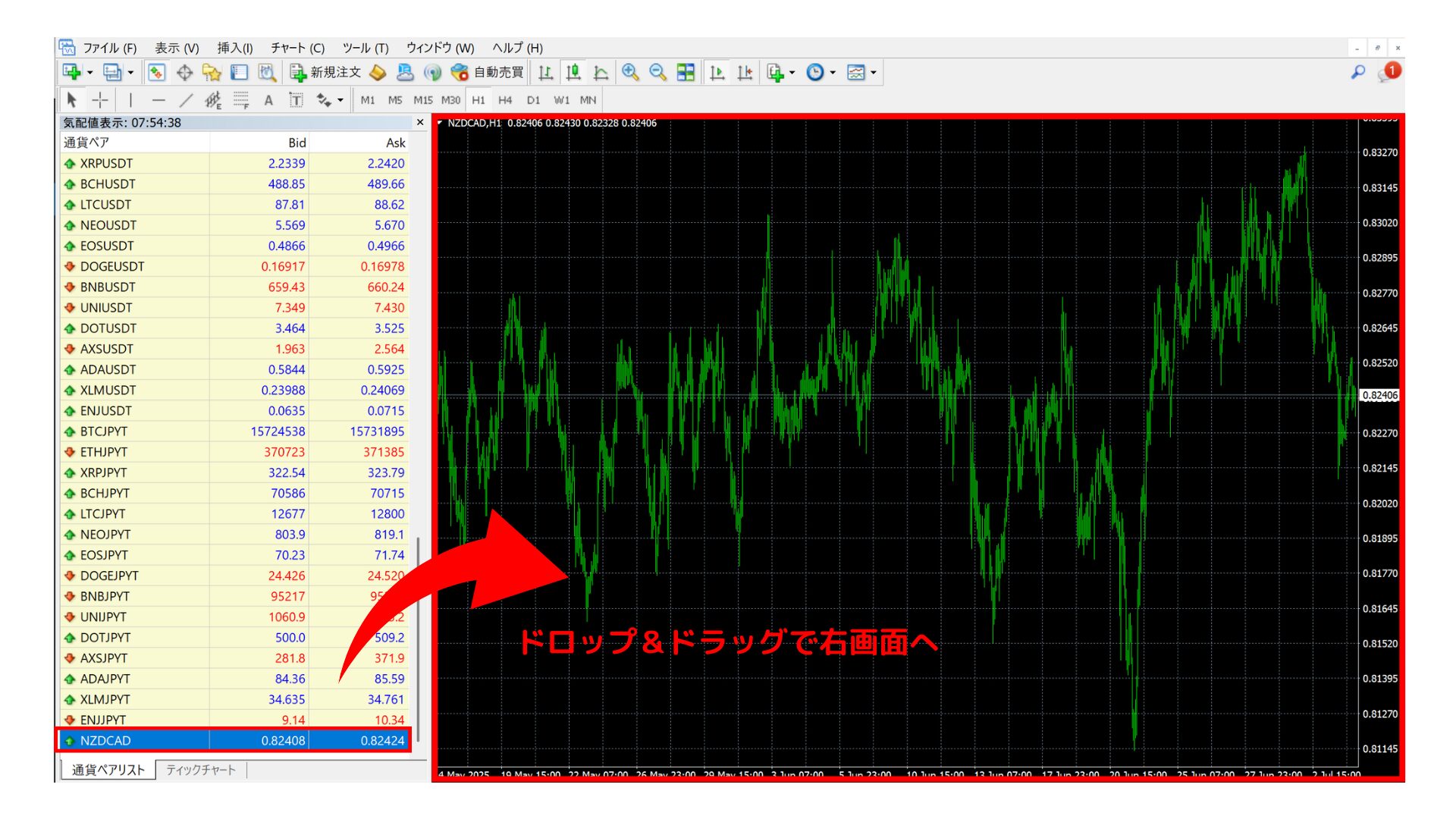The image size is (1456, 819).
Task: Draw a vertical line on the chart
Action: [130, 99]
